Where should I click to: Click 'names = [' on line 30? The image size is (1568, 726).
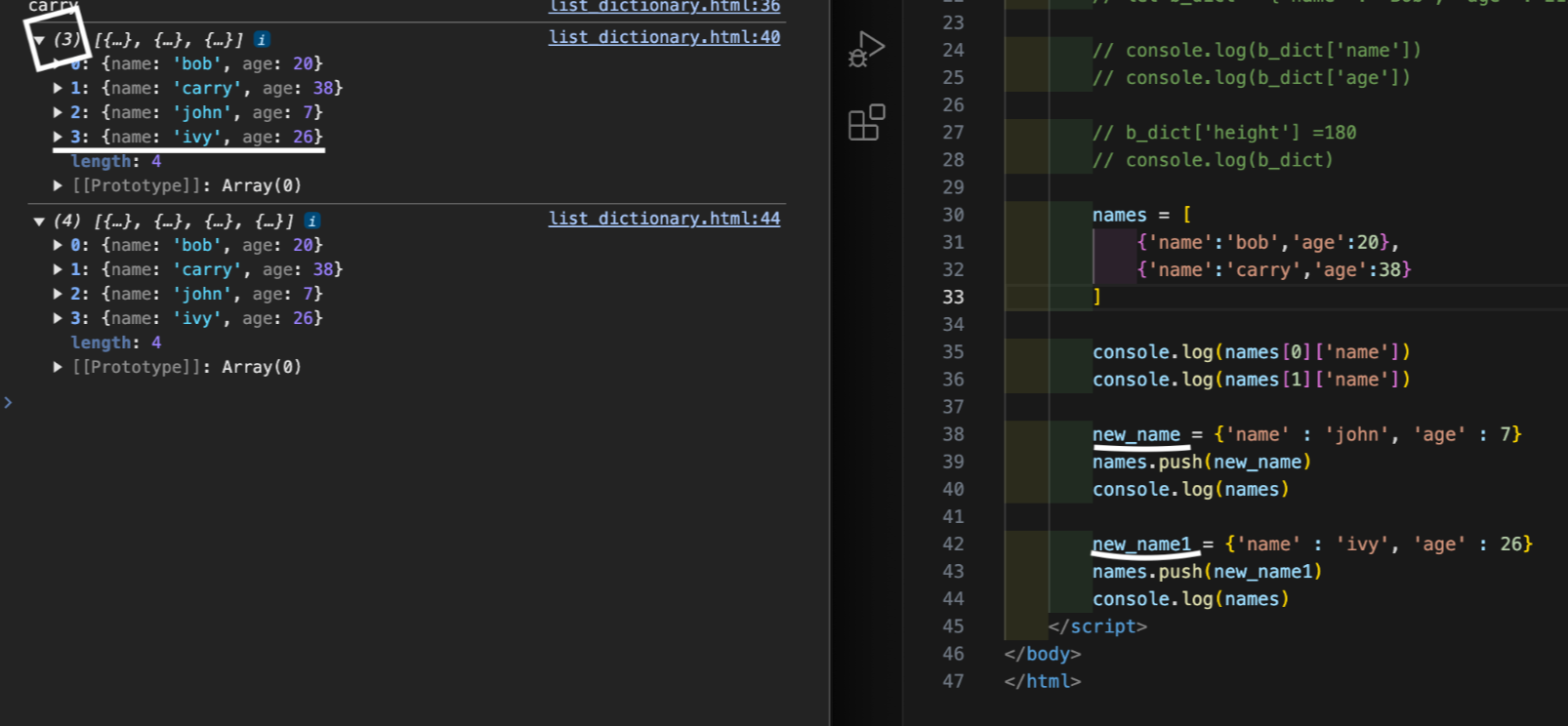[x=1141, y=215]
